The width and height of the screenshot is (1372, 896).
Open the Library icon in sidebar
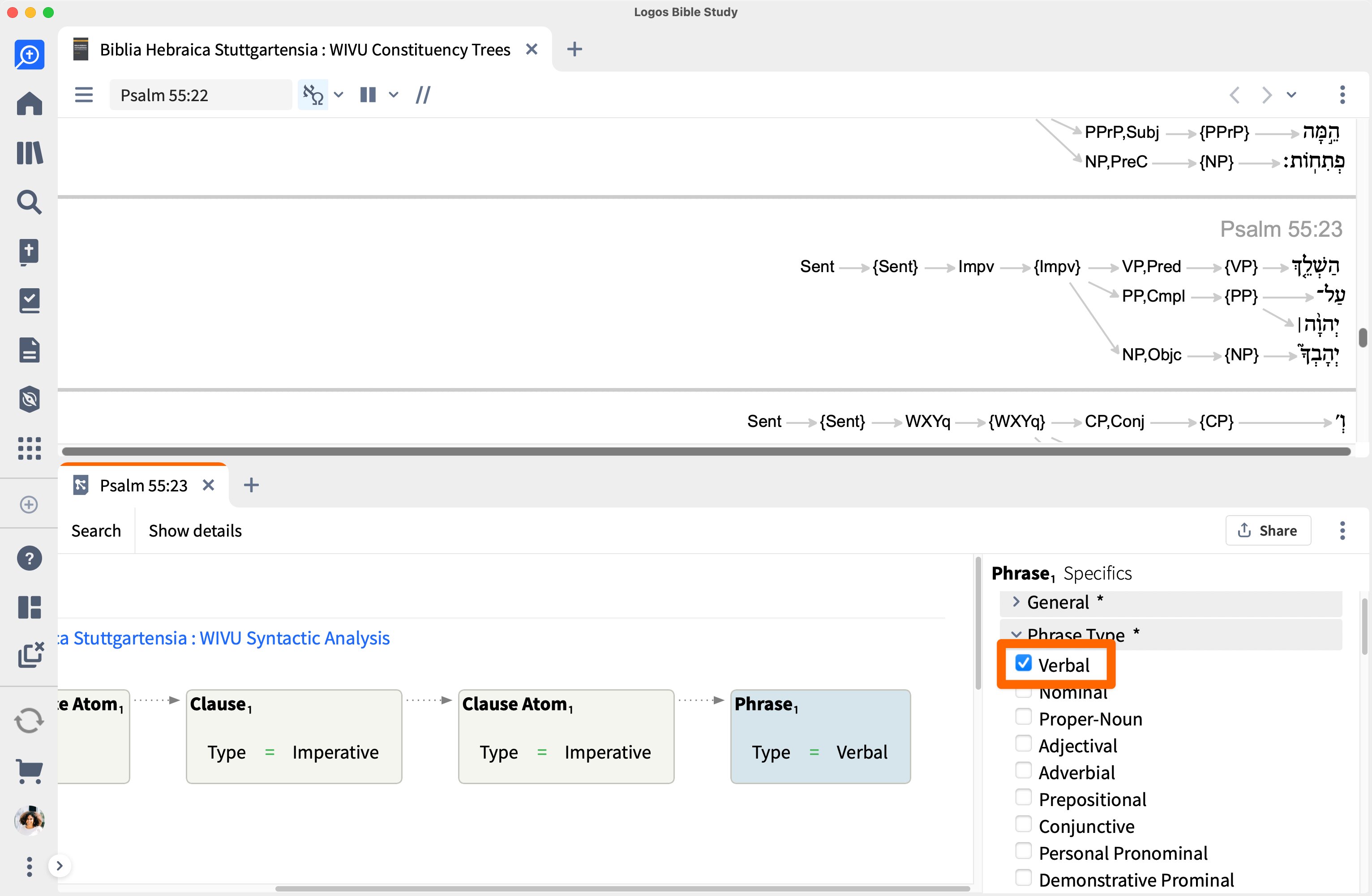coord(30,153)
